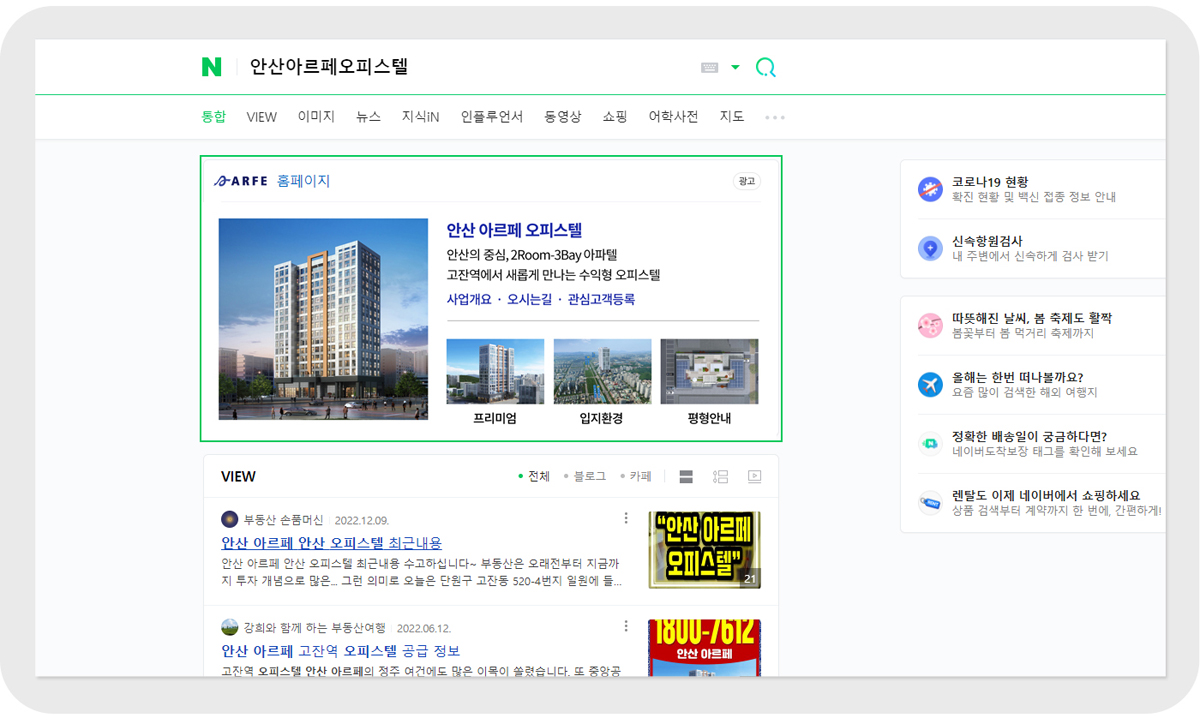
Task: Switch to the VIEW tab
Action: (261, 117)
